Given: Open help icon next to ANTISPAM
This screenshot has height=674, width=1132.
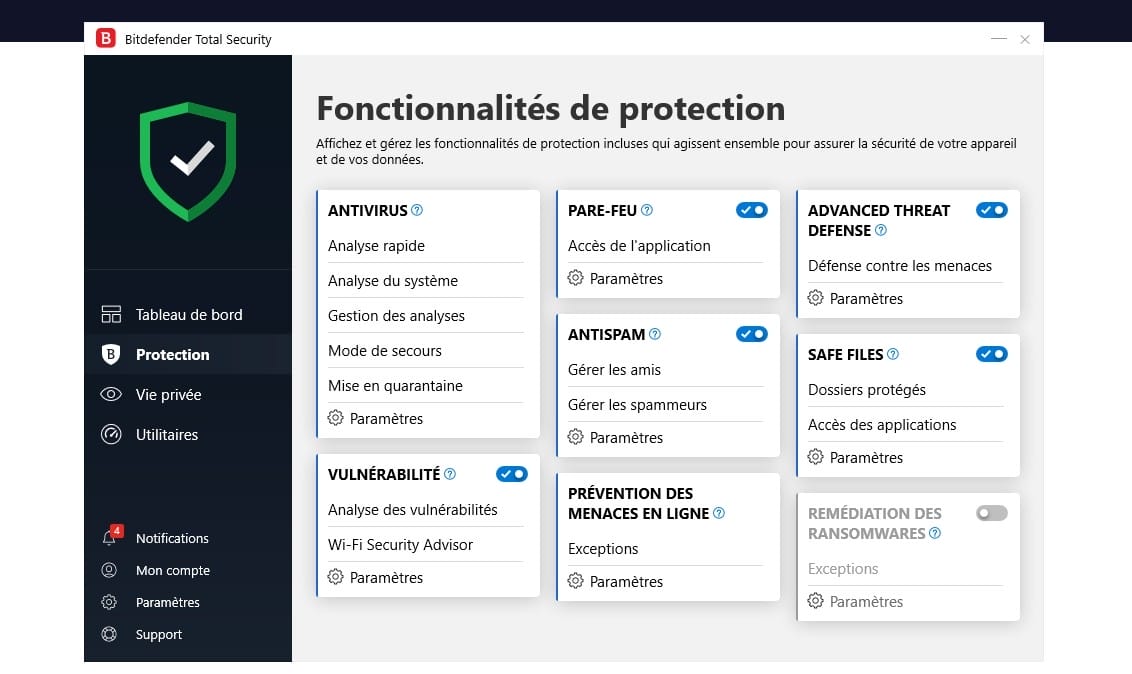Looking at the screenshot, I should click(x=655, y=334).
